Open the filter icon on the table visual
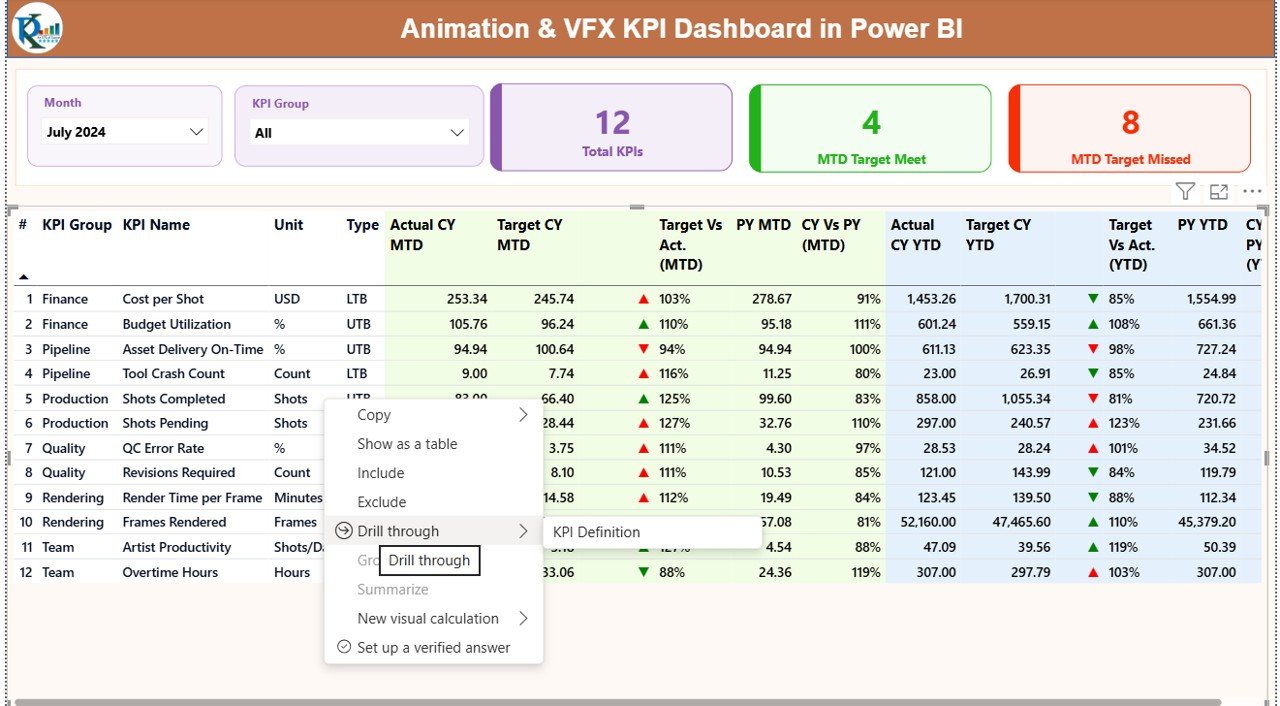Screen dimensions: 1280x706 [1185, 190]
